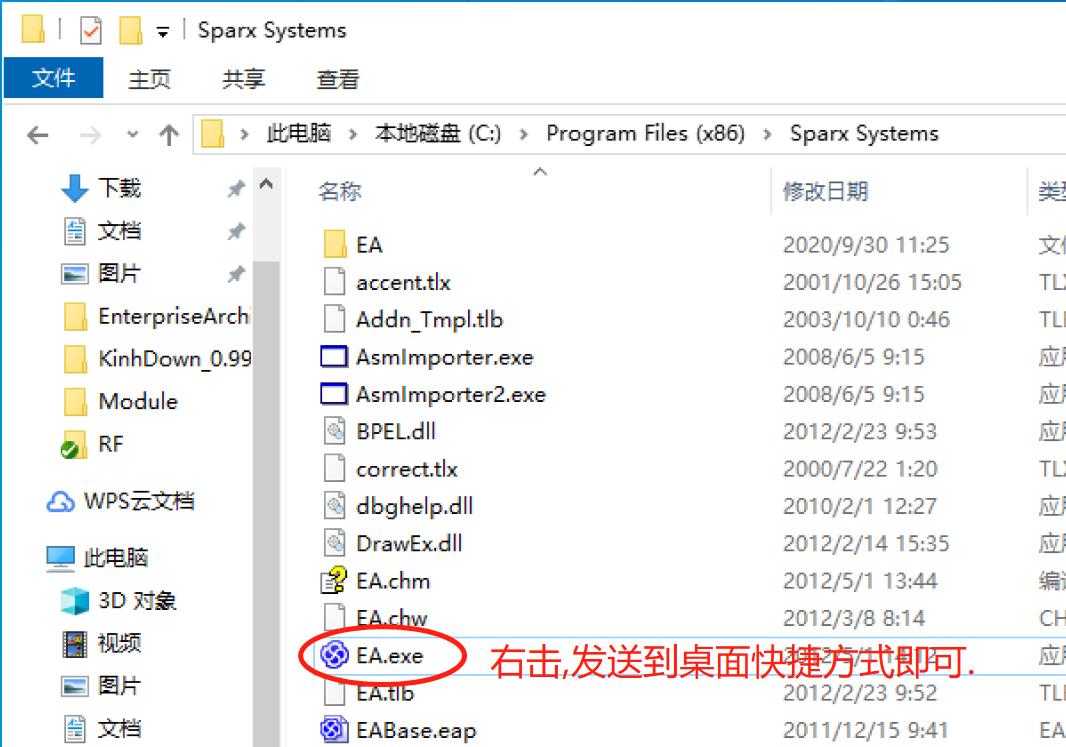Open the 文件 menu tab
The width and height of the screenshot is (1066, 747).
click(54, 78)
